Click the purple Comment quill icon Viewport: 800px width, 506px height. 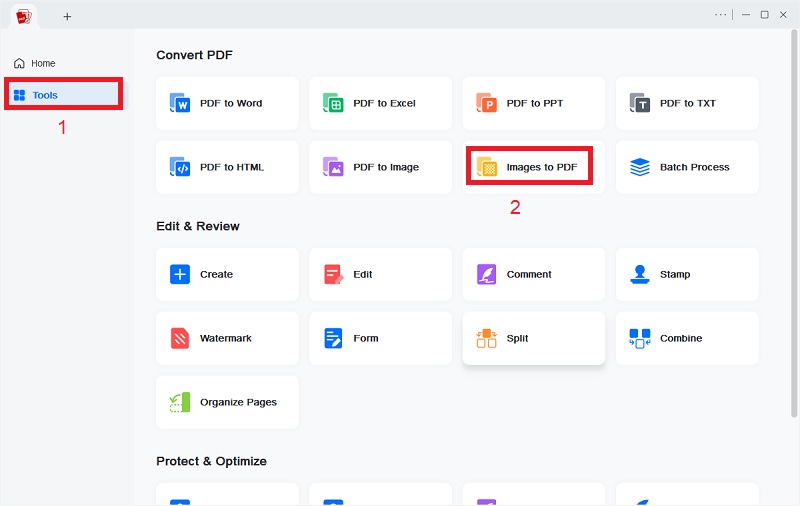point(486,274)
